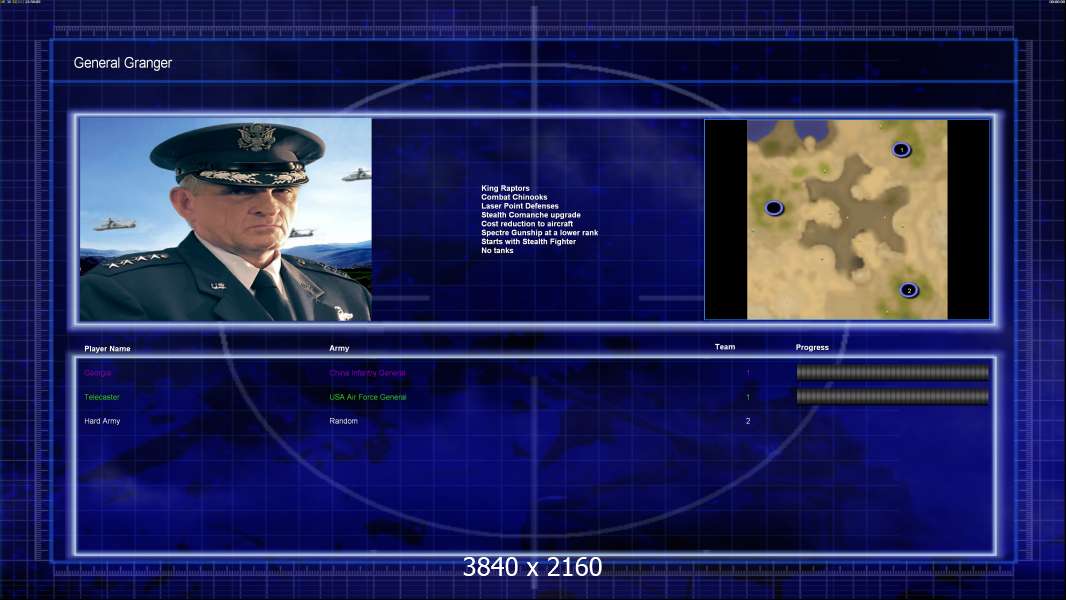Click the Georgie progress bar
Viewport: 1066px width, 600px height.
click(893, 372)
